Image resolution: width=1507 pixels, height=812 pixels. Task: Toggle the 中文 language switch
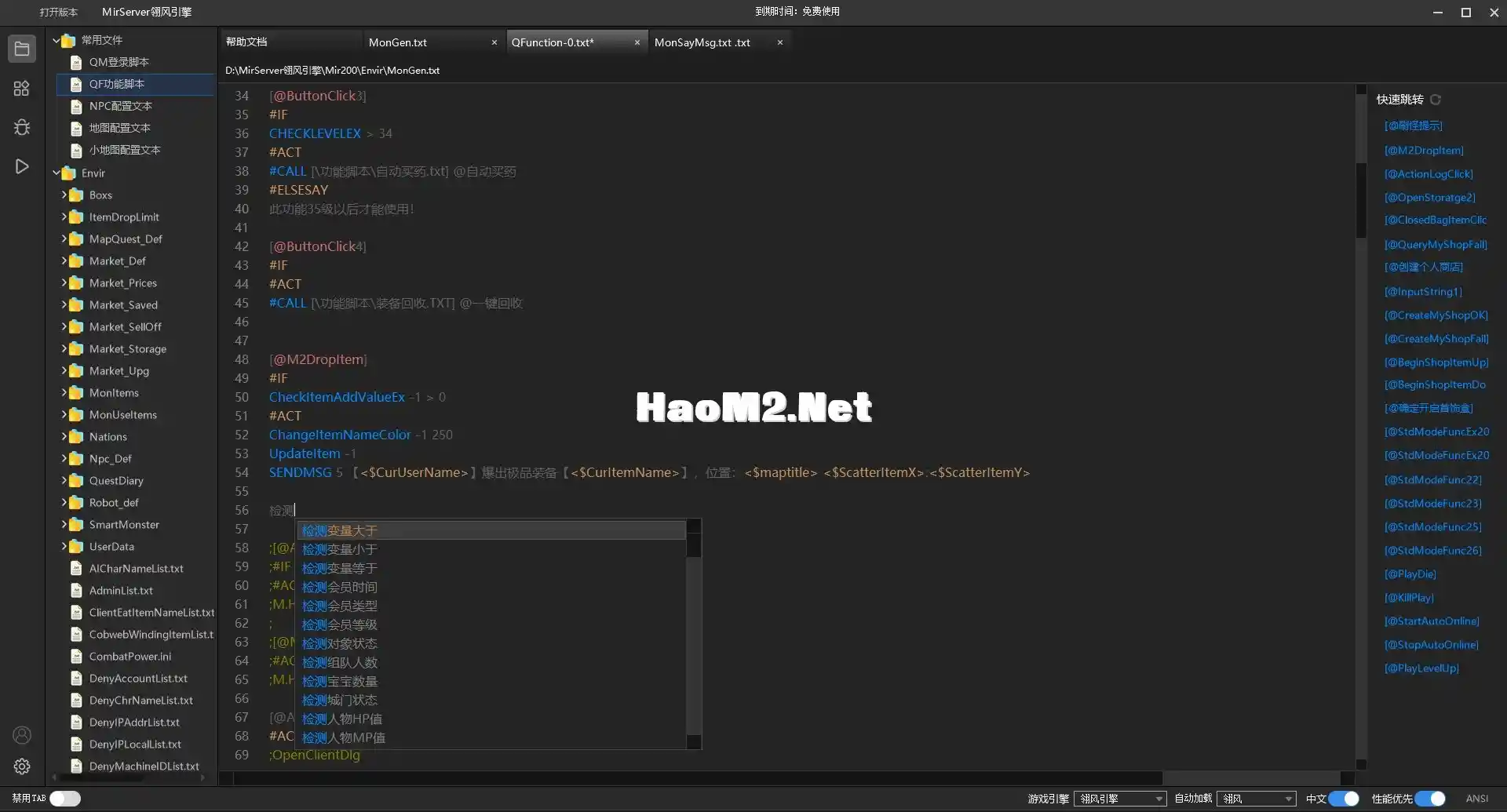pyautogui.click(x=1344, y=799)
